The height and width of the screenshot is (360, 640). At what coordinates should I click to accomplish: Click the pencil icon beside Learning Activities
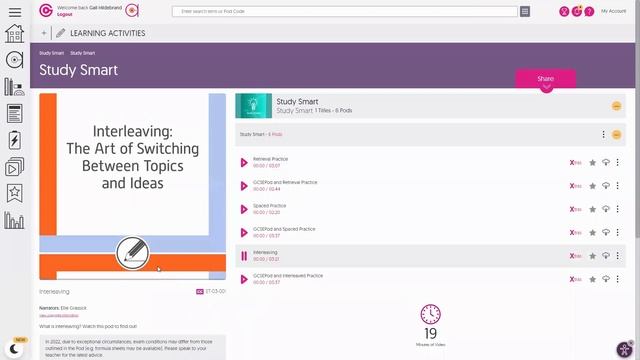tap(60, 33)
